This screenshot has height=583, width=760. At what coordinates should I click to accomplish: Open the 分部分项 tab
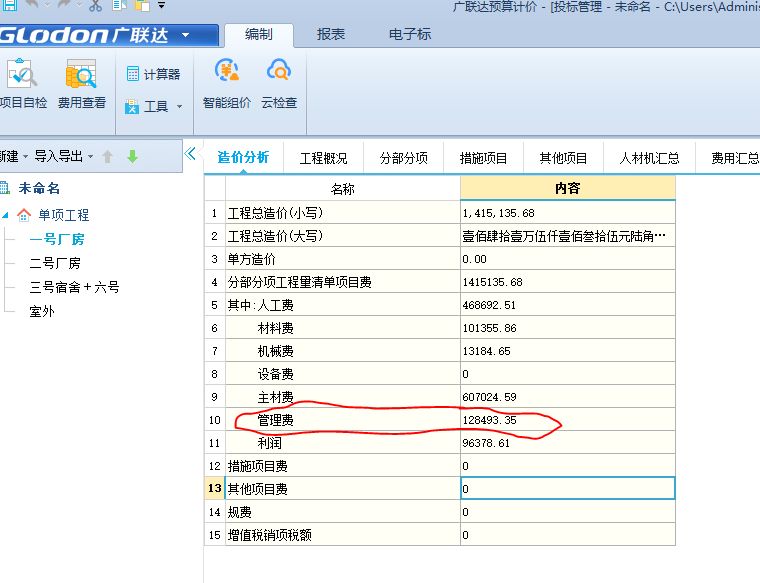click(403, 158)
